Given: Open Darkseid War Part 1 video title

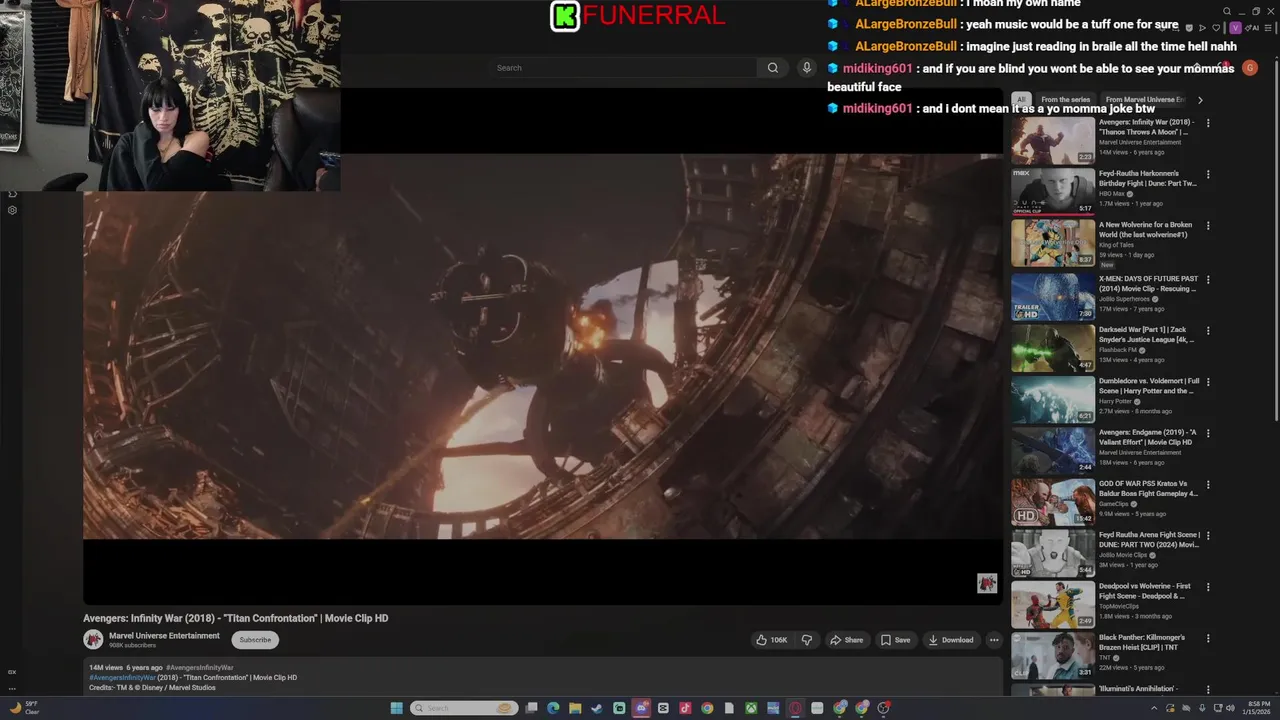Looking at the screenshot, I should point(1146,335).
